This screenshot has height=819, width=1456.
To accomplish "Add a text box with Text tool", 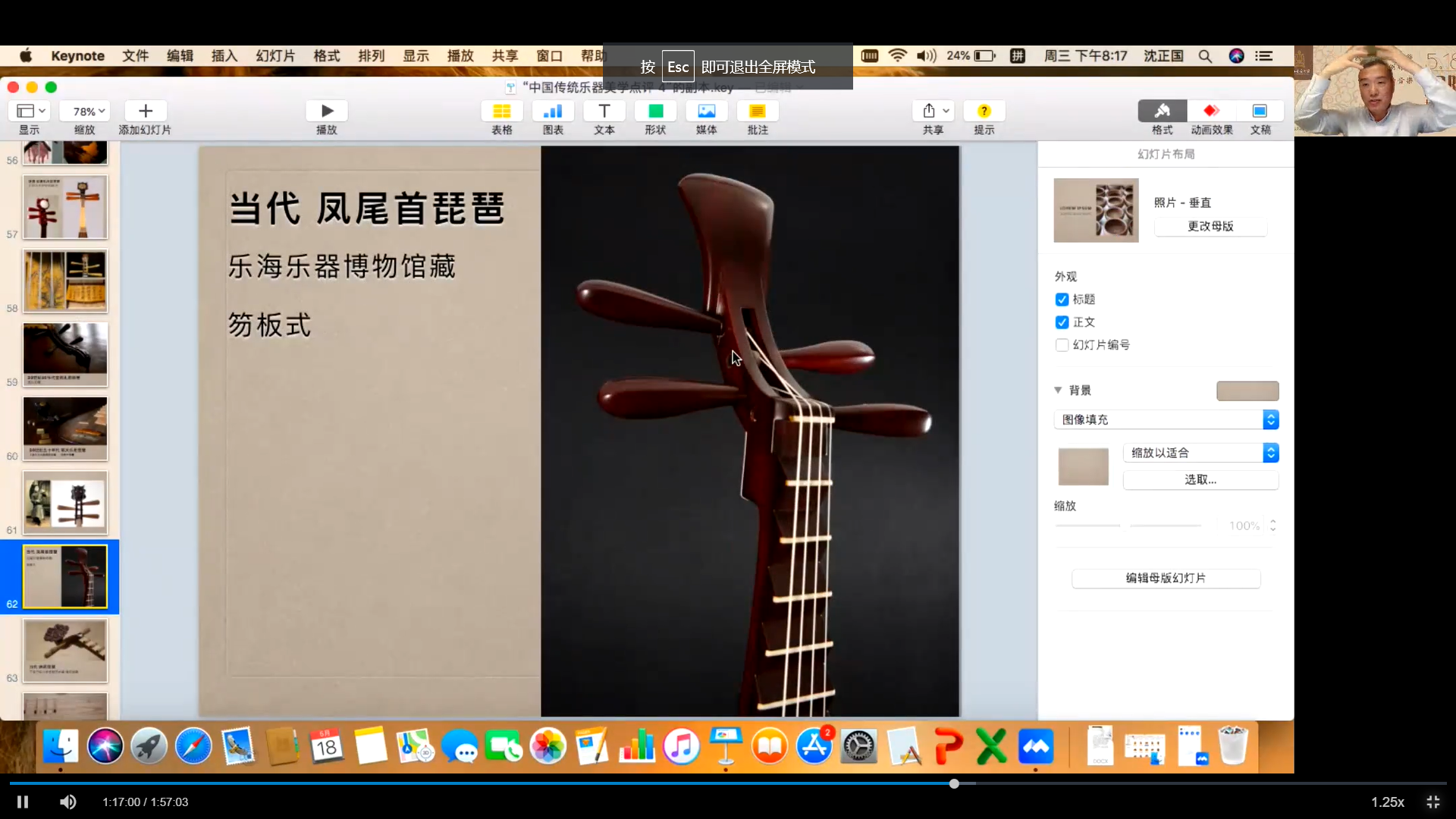I will (604, 111).
